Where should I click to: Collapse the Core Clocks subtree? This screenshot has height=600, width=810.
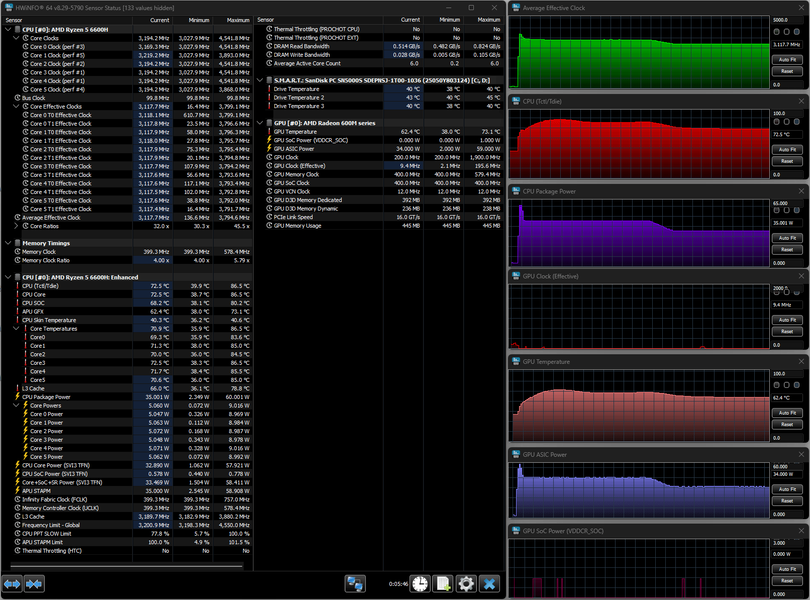tap(16, 38)
